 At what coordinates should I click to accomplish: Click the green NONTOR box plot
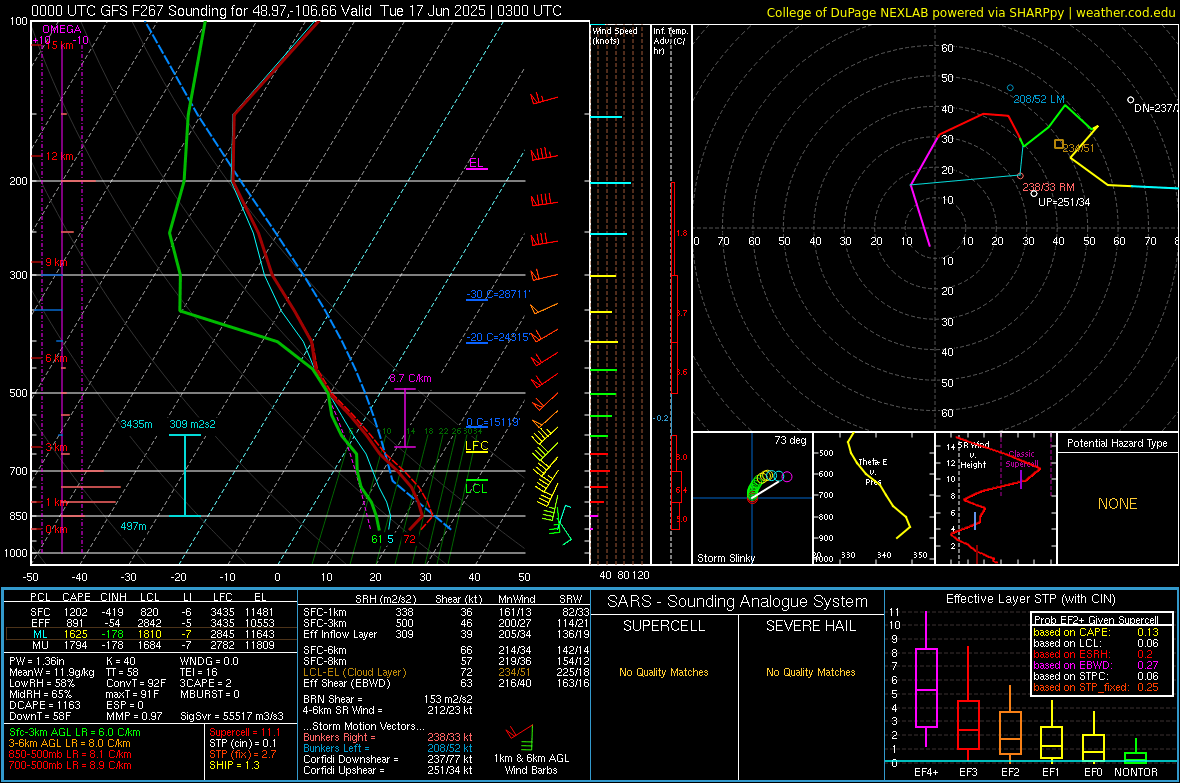point(1136,753)
